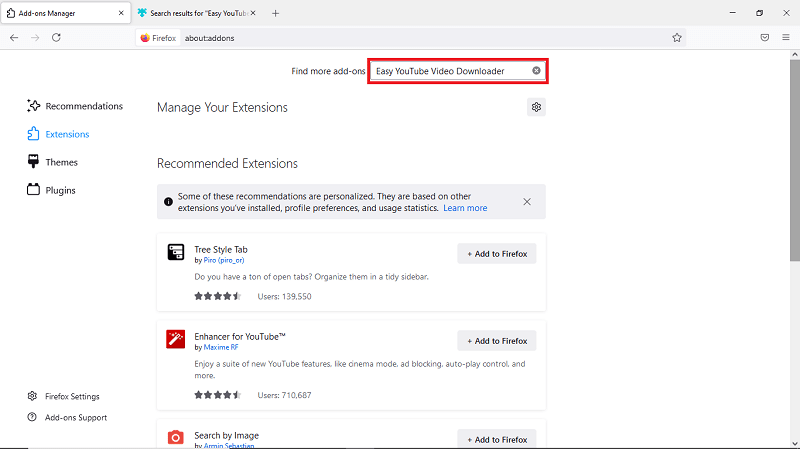Screen dimensions: 800x449
Task: Add Enhancer for YouTube to Firefox
Action: (x=497, y=341)
